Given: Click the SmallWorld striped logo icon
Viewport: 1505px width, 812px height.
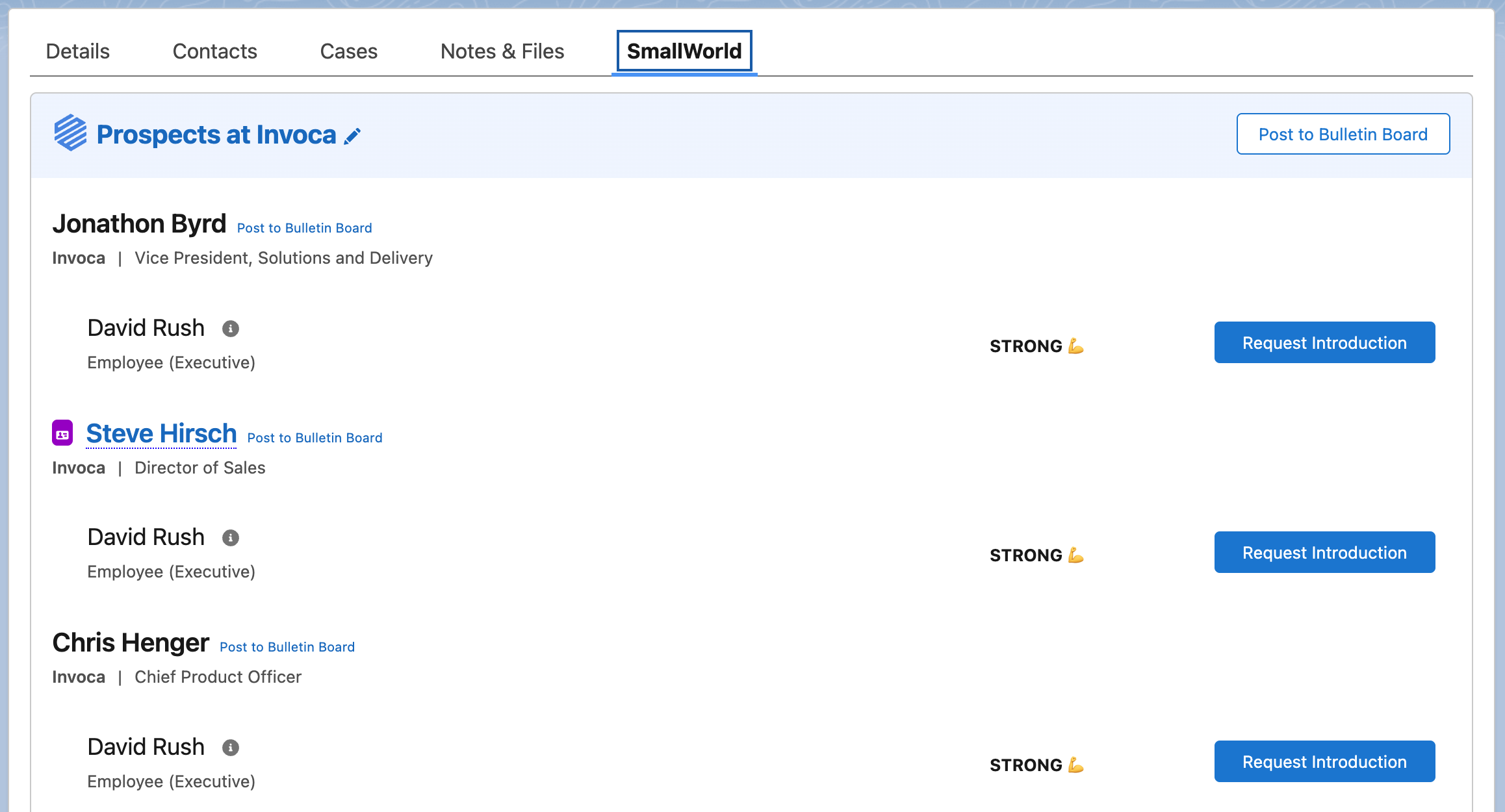Looking at the screenshot, I should click(70, 133).
